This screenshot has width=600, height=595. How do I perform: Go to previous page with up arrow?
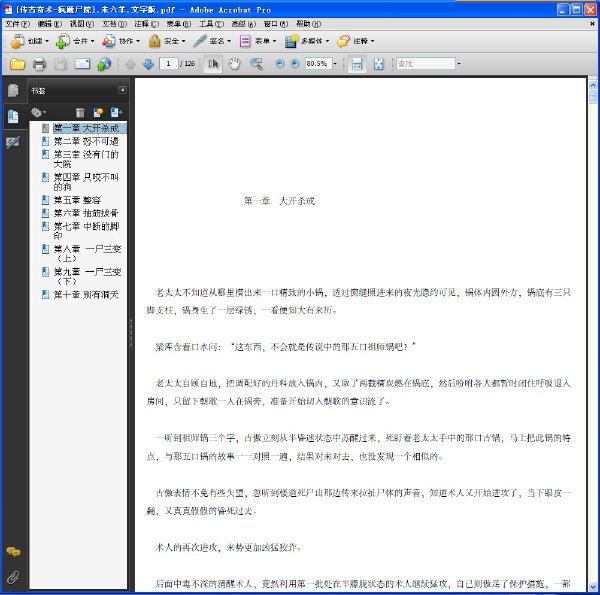pos(130,64)
